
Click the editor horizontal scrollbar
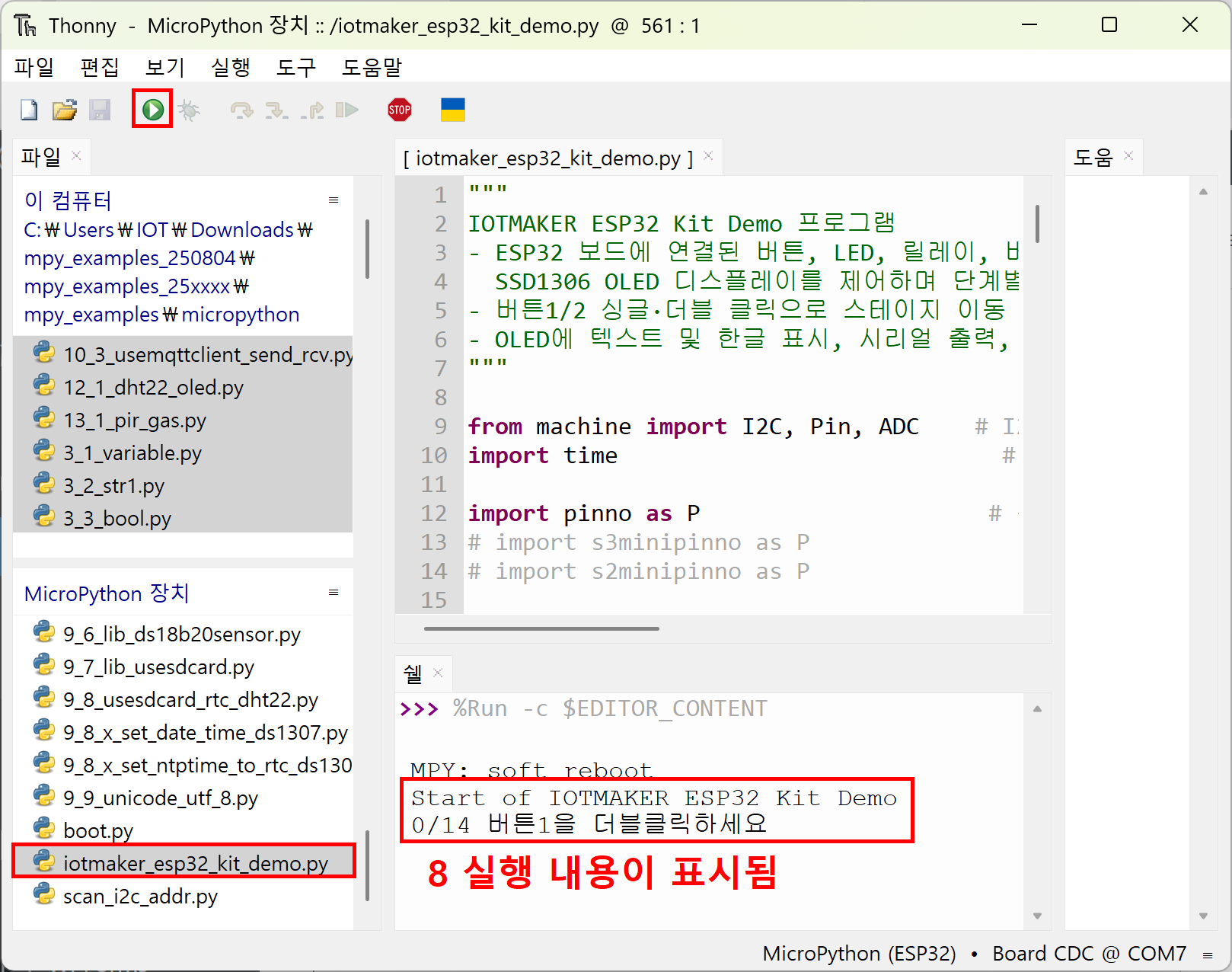click(x=541, y=629)
